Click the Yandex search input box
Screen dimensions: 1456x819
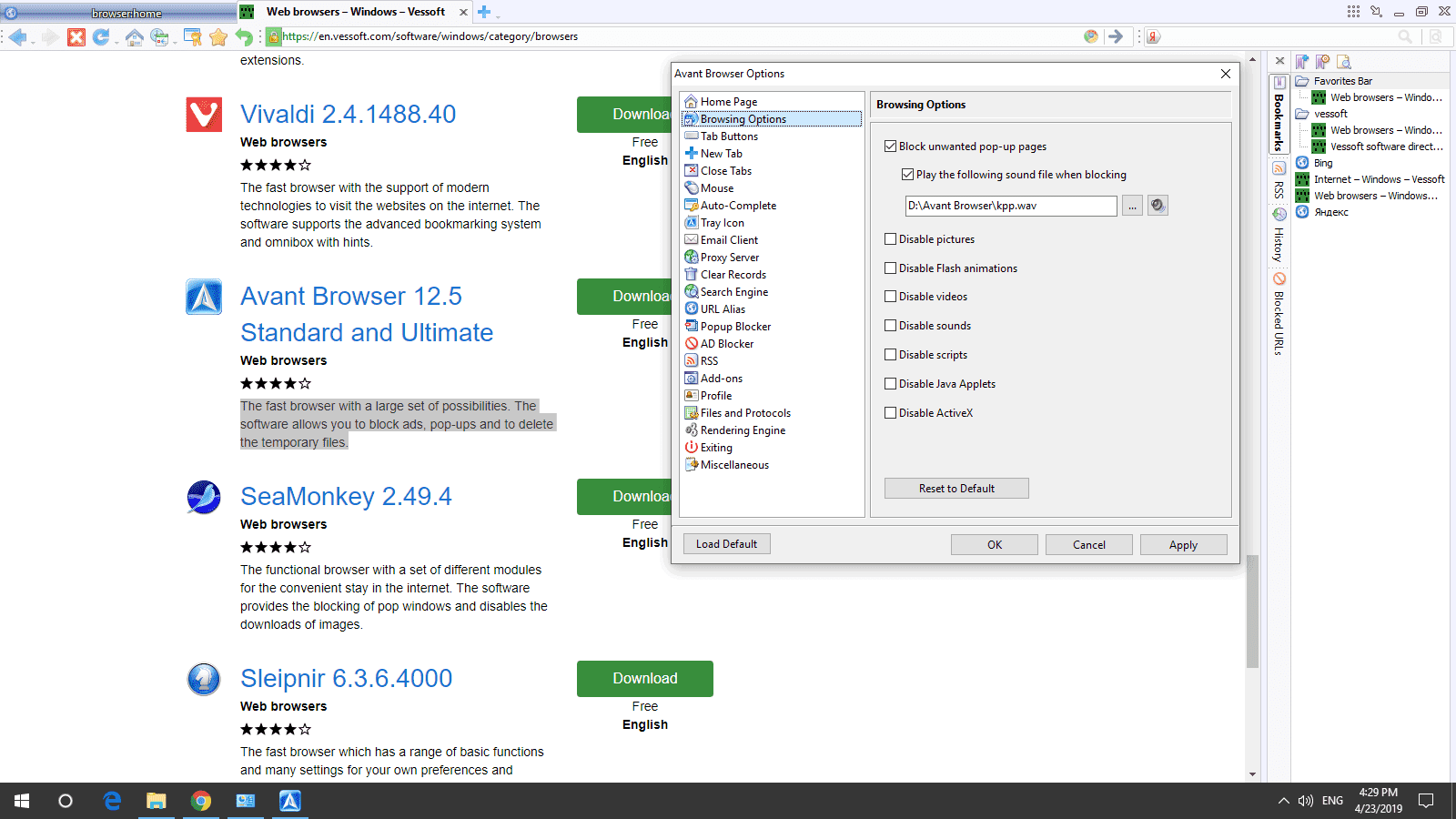1279,36
